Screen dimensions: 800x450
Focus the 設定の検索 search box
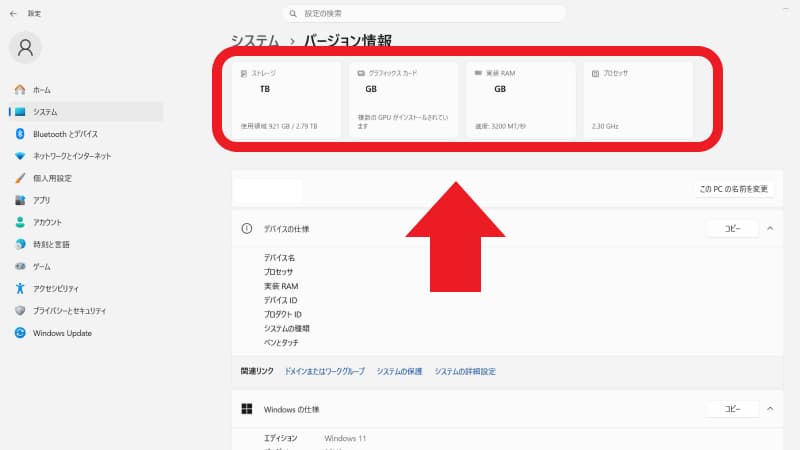pos(424,14)
